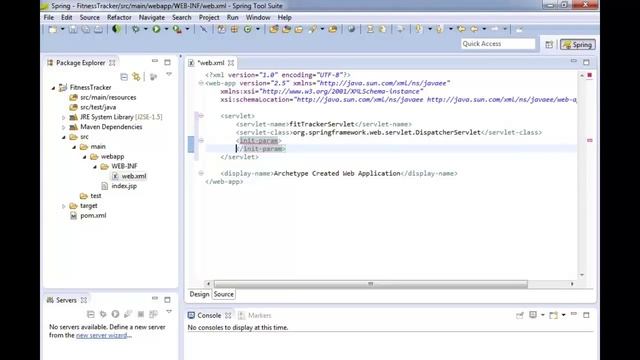Select the Console tab
The image size is (640, 360).
coord(209,316)
